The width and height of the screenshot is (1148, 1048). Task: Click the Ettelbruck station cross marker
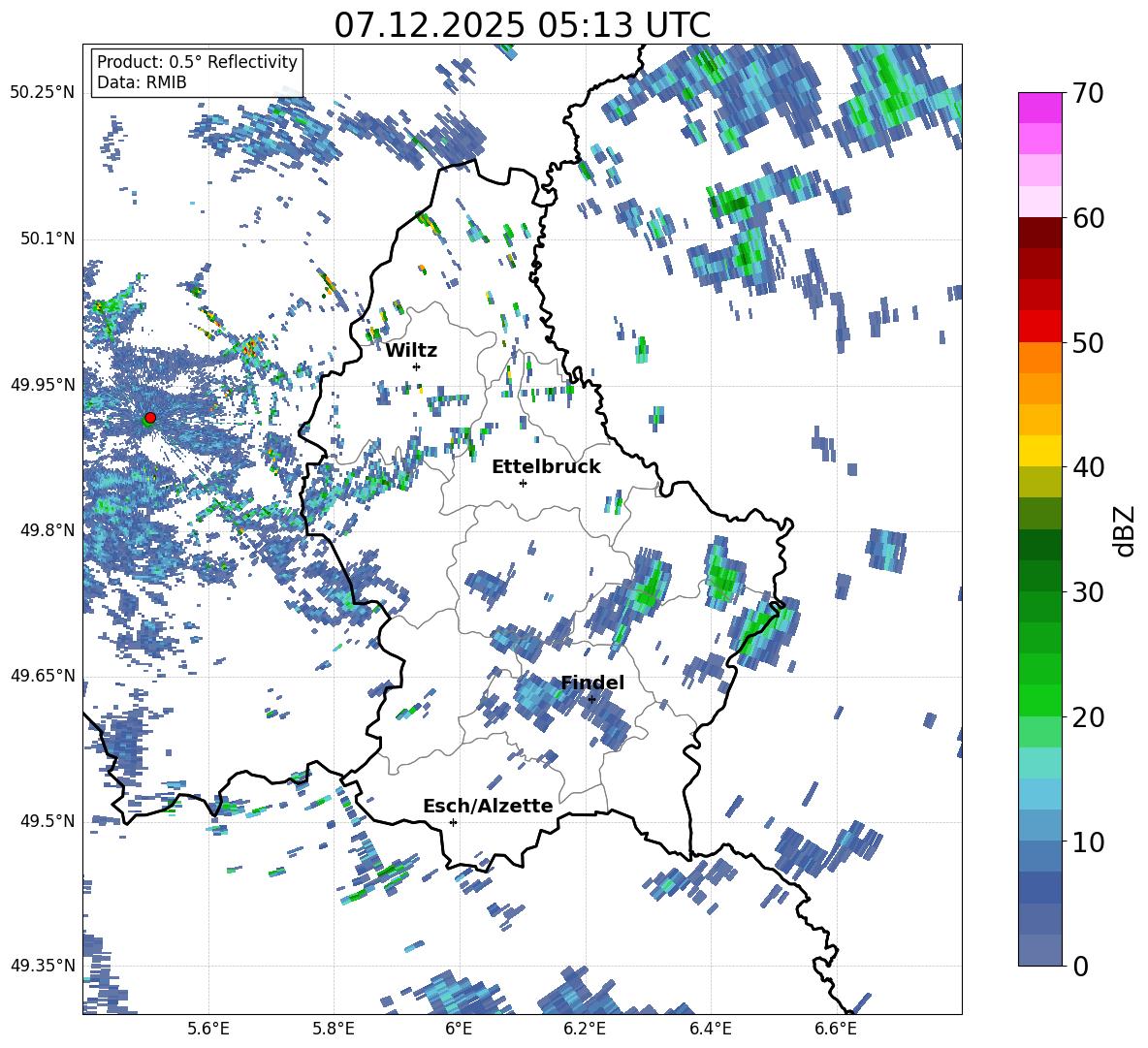point(523,483)
